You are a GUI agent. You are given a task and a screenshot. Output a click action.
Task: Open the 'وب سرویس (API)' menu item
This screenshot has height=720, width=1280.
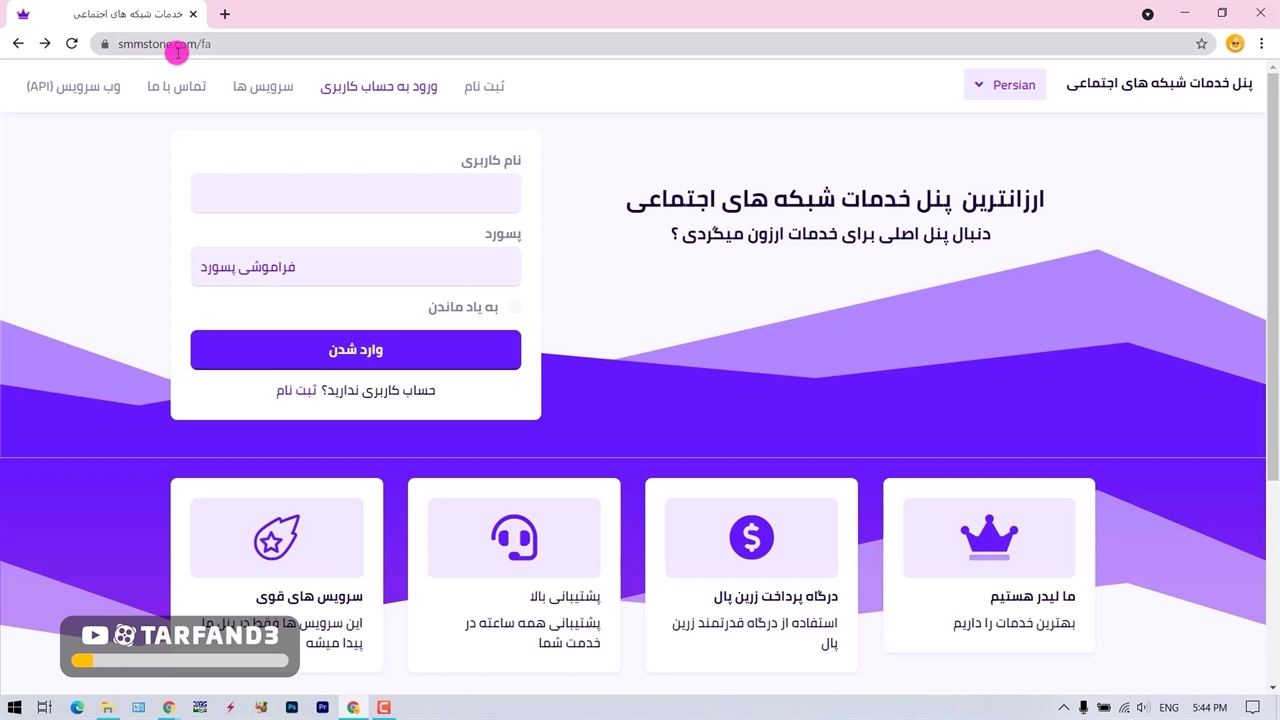(73, 86)
